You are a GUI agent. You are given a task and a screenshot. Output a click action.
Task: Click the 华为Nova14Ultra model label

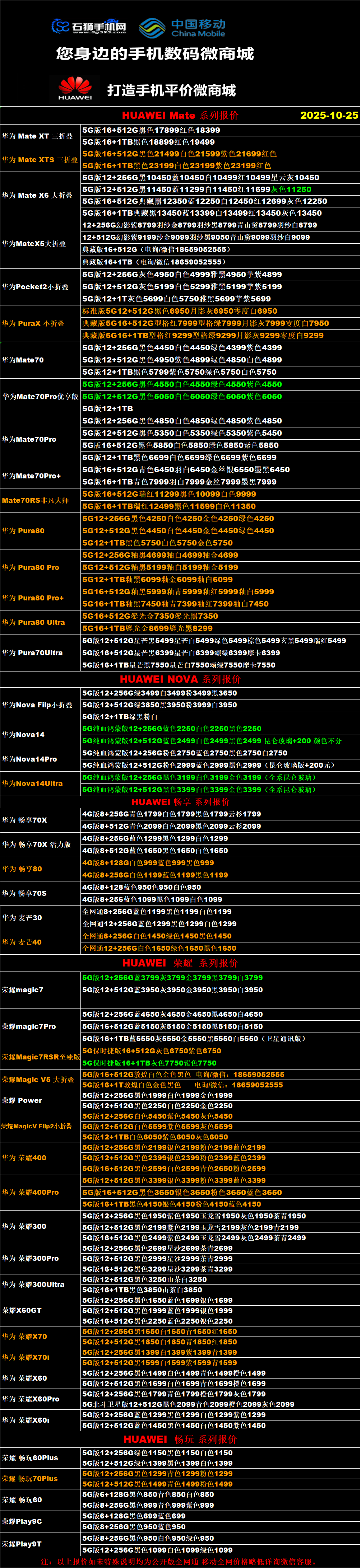coord(32,783)
